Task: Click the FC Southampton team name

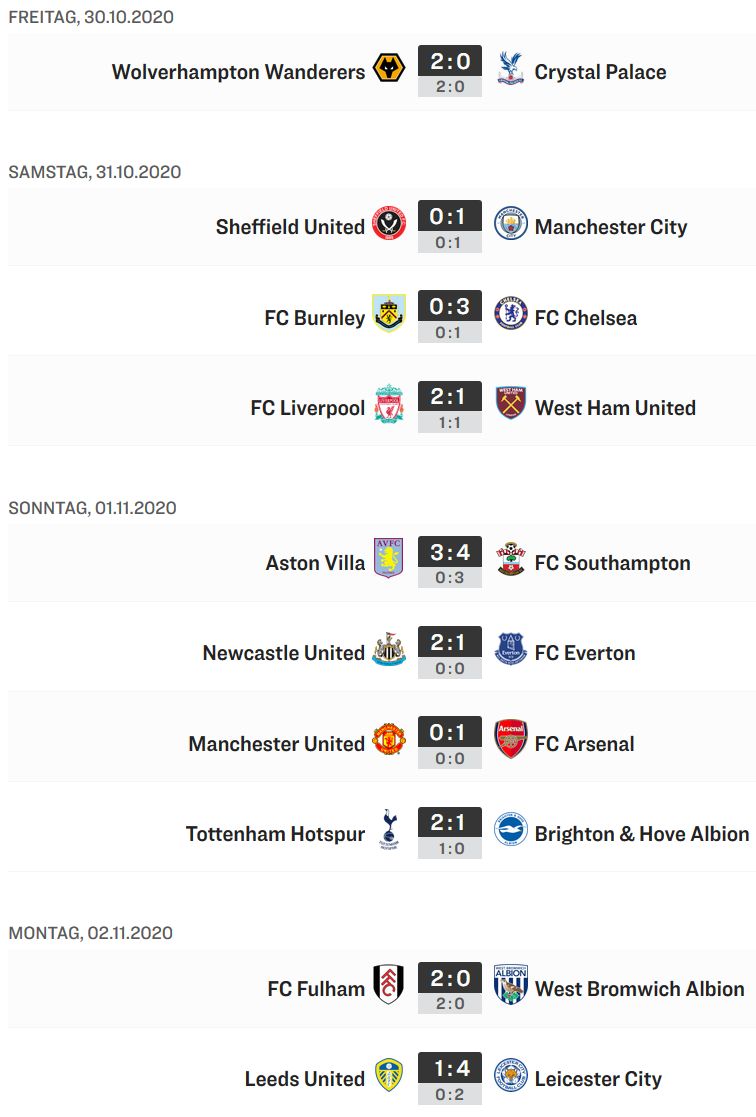Action: click(613, 563)
